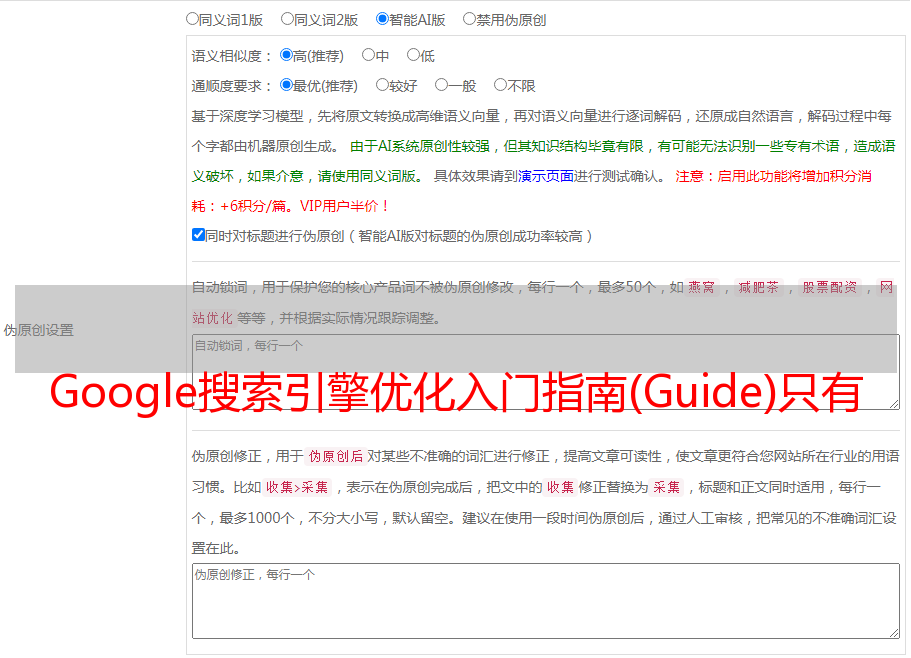This screenshot has width=911, height=658.
Task: Click the 燕窝 example keyword
Action: tap(702, 287)
